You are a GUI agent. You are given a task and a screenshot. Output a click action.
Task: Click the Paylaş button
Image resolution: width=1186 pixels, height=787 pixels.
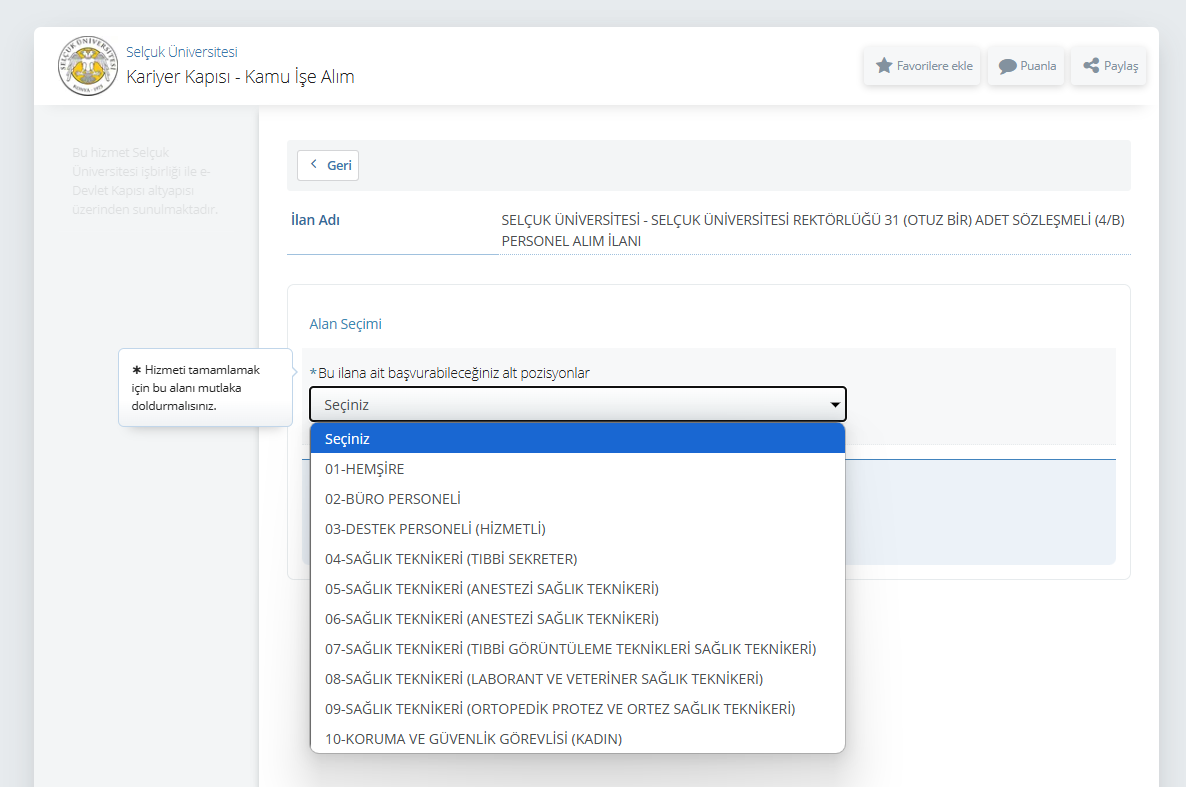[1109, 66]
